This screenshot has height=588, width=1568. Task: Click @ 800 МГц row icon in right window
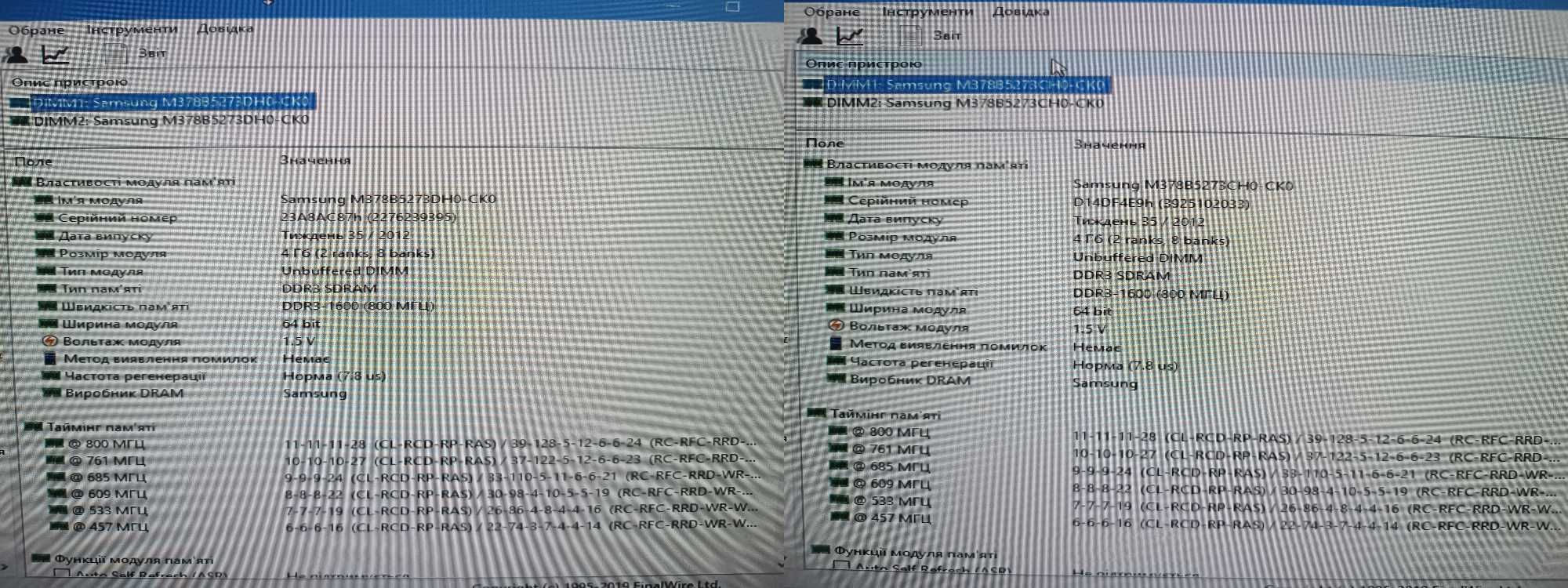click(838, 431)
